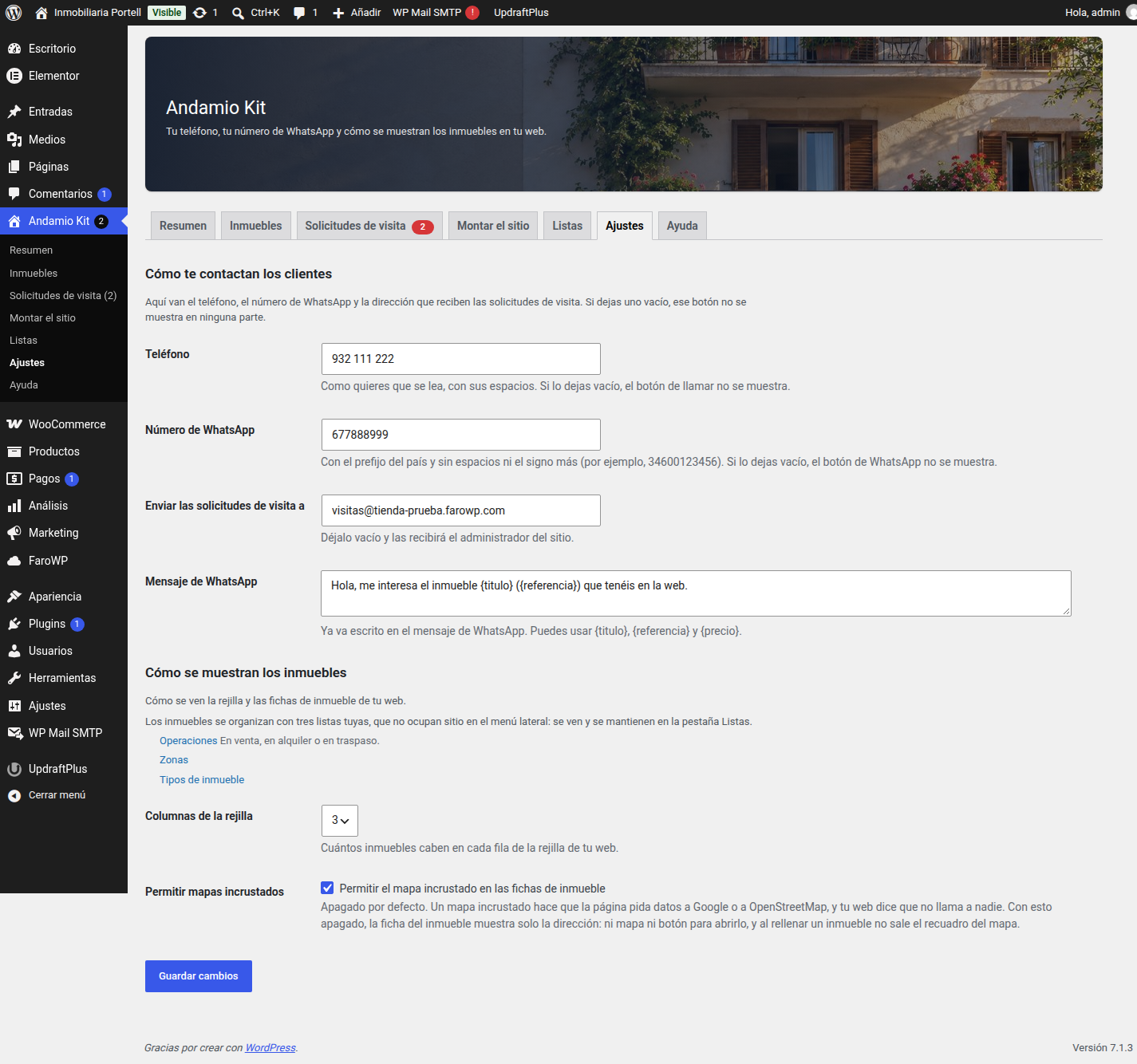Uncheck Permitir el mapa incrustado checkbox
This screenshot has height=1064, width=1137.
pyautogui.click(x=327, y=888)
